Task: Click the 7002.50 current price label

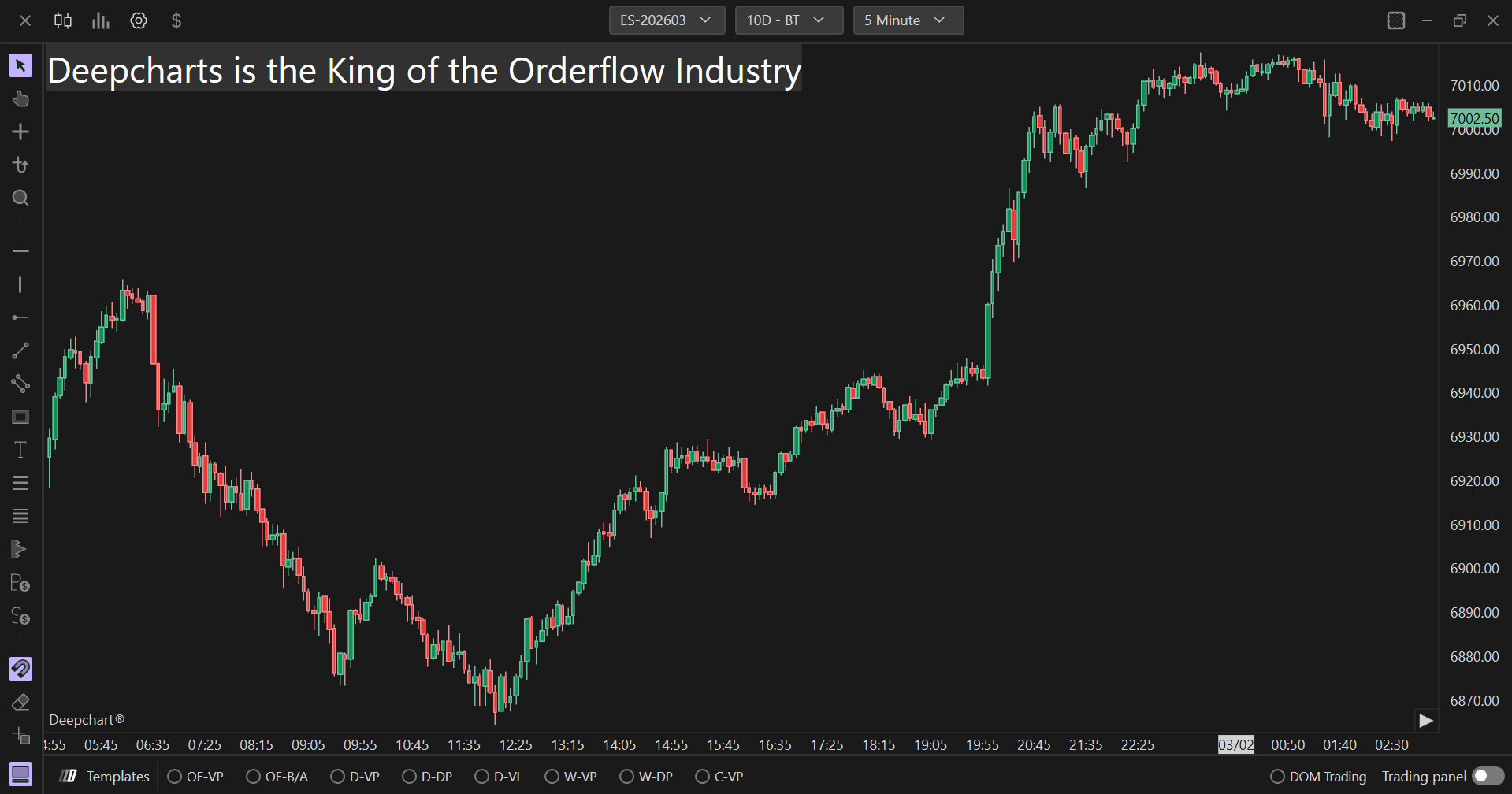Action: [x=1474, y=119]
